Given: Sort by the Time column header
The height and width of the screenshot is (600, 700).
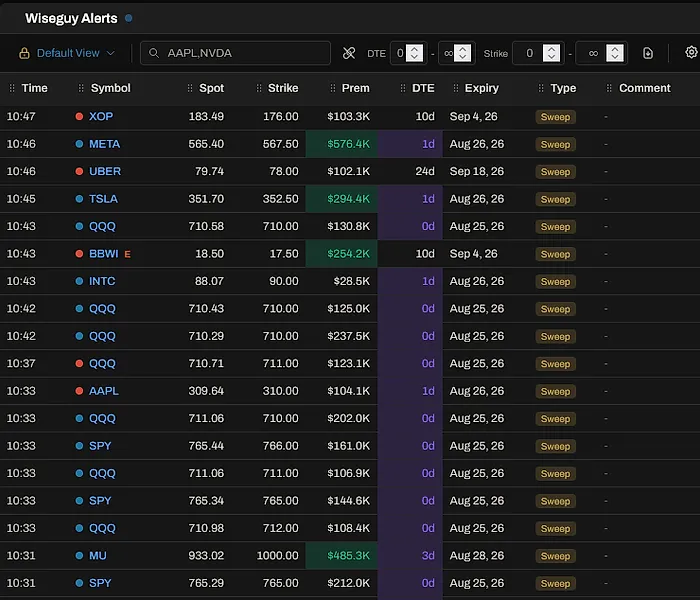Looking at the screenshot, I should coord(34,88).
